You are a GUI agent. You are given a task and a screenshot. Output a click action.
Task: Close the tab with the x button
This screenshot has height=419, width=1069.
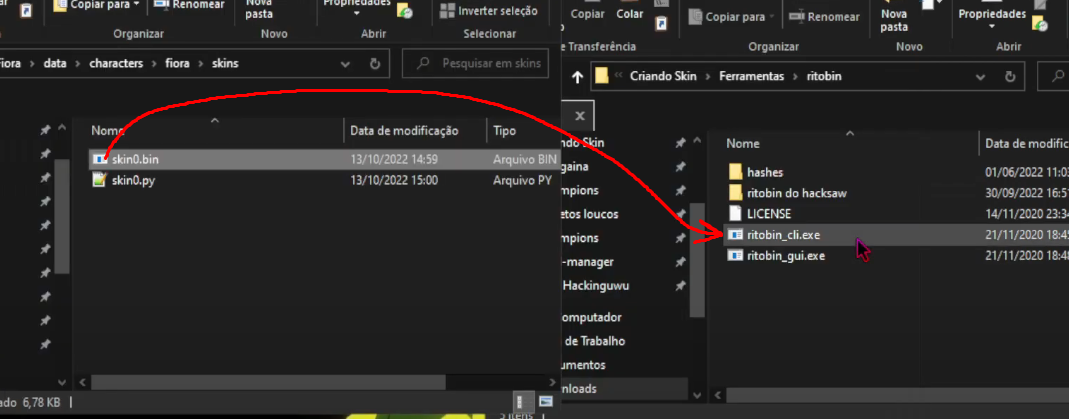579,116
